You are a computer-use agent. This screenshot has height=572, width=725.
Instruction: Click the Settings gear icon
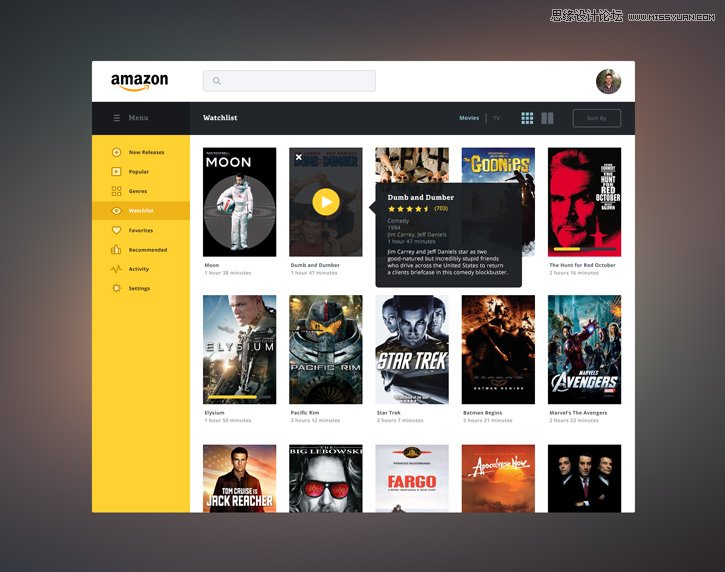pyautogui.click(x=117, y=288)
